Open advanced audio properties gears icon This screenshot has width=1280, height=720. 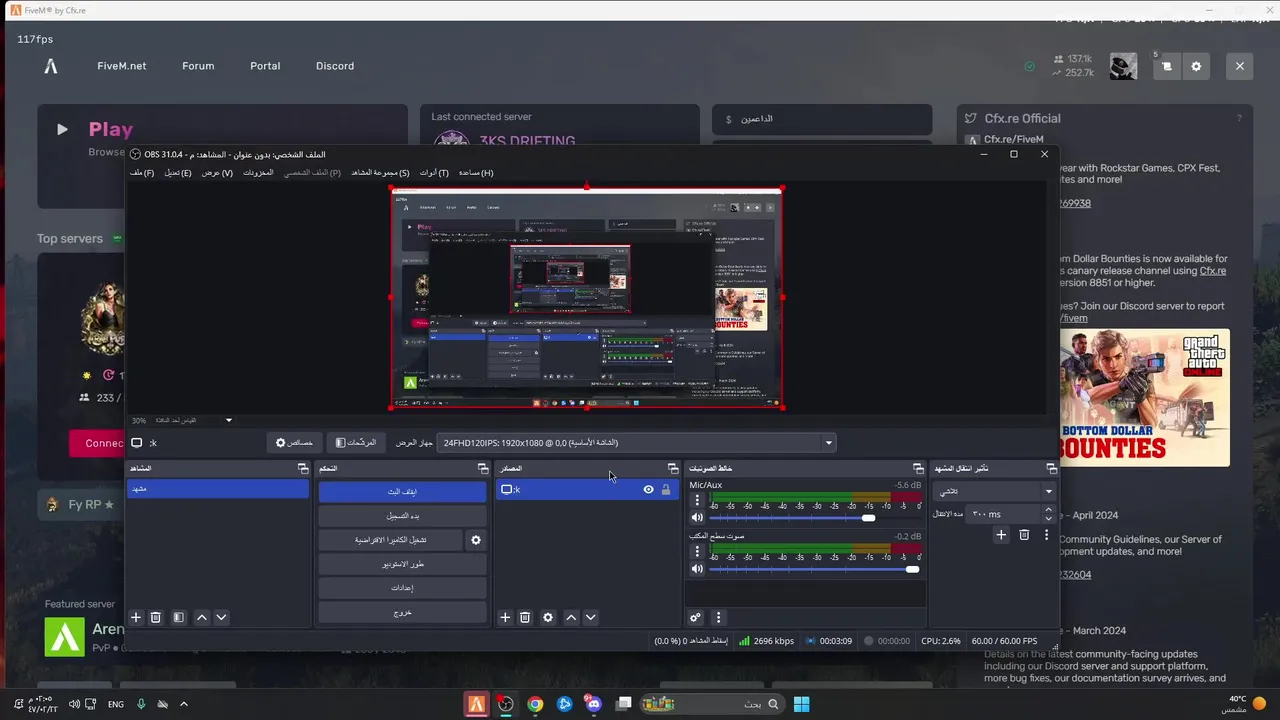tap(696, 618)
